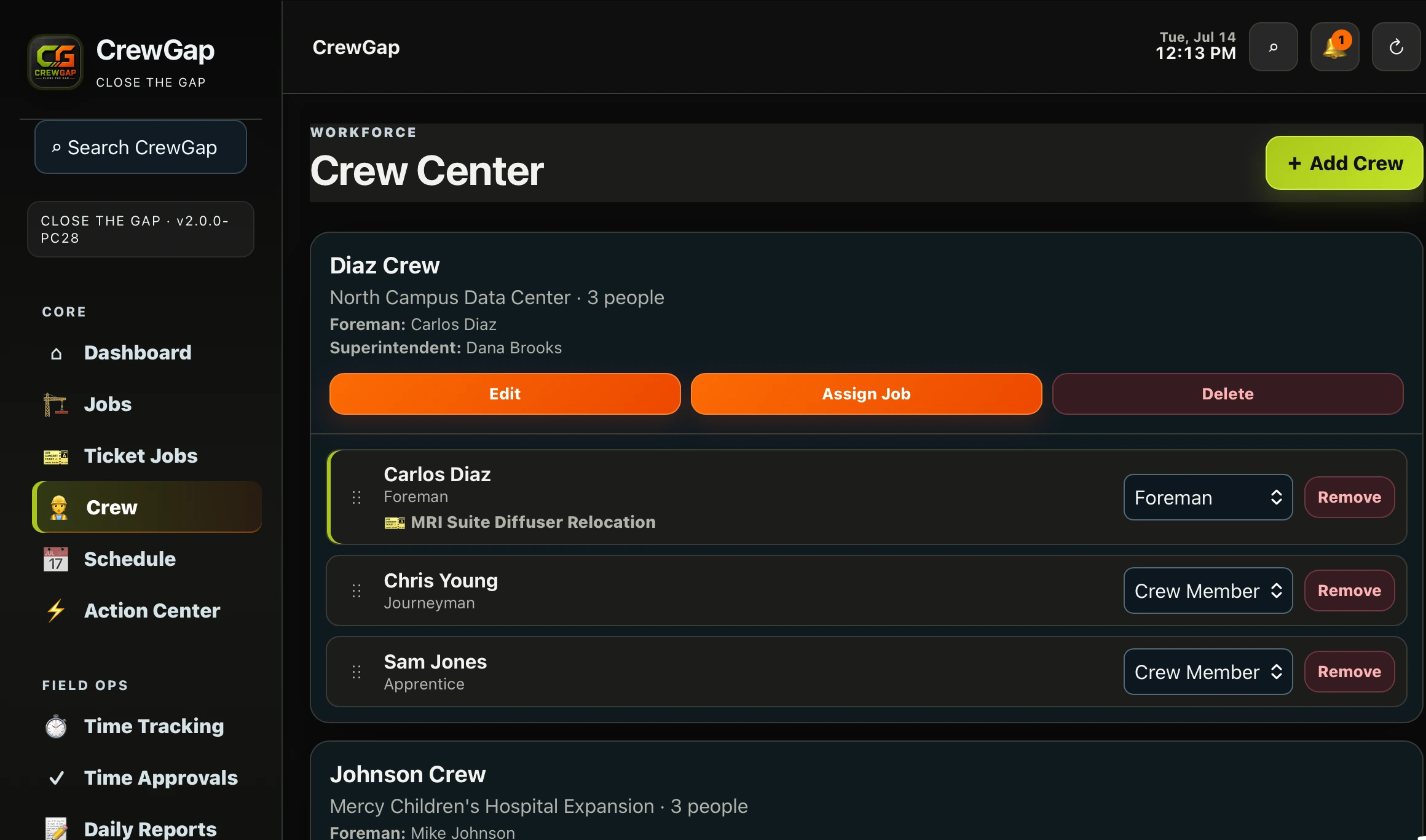Click the 12:13 PM clock display
The image size is (1426, 840).
tap(1196, 53)
